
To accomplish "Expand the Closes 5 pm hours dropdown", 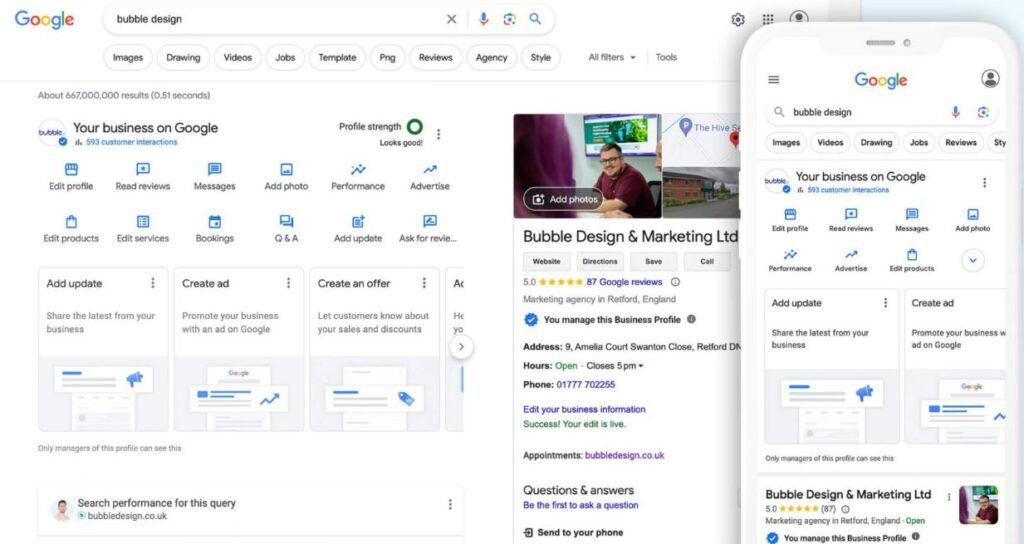I will [x=641, y=366].
